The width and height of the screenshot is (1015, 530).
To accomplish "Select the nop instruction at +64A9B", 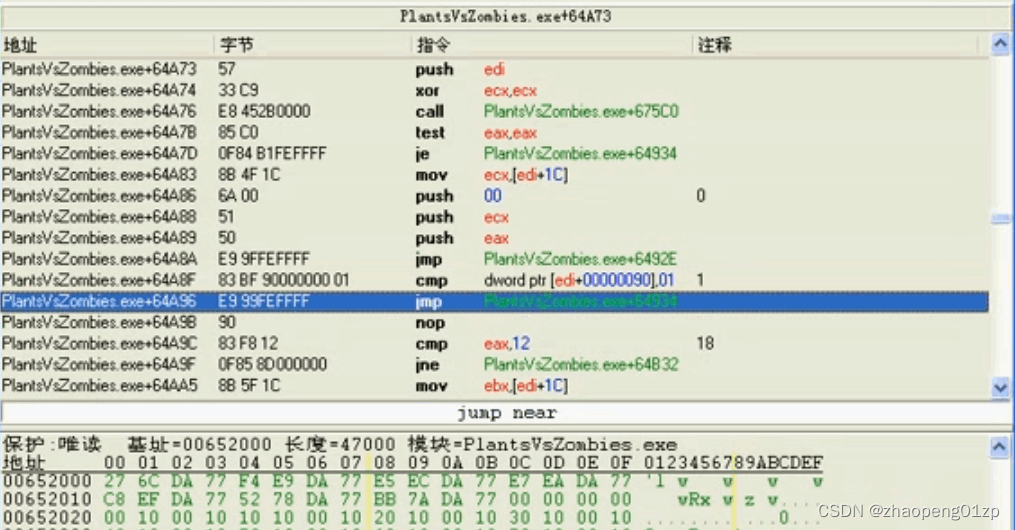I will coord(495,322).
